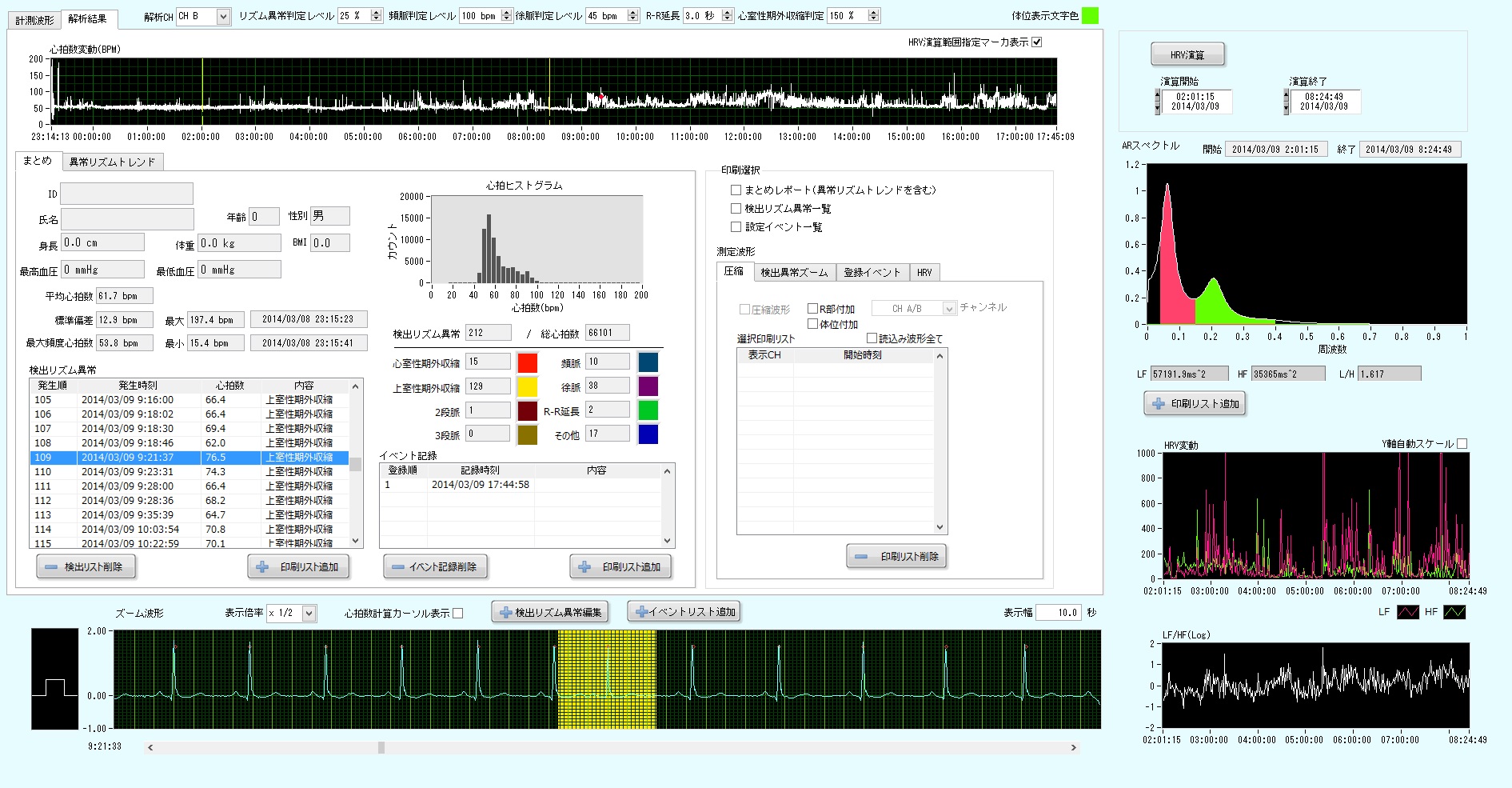Adjust the リズム異常判定レベル stepper arrows
The image size is (1512, 788).
(x=377, y=16)
